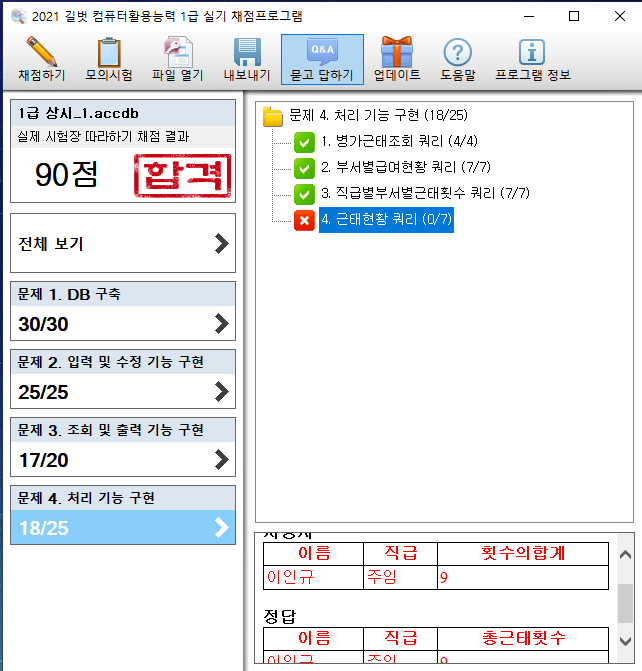Expand 전체 보기 panel
642x671 pixels.
coord(123,243)
